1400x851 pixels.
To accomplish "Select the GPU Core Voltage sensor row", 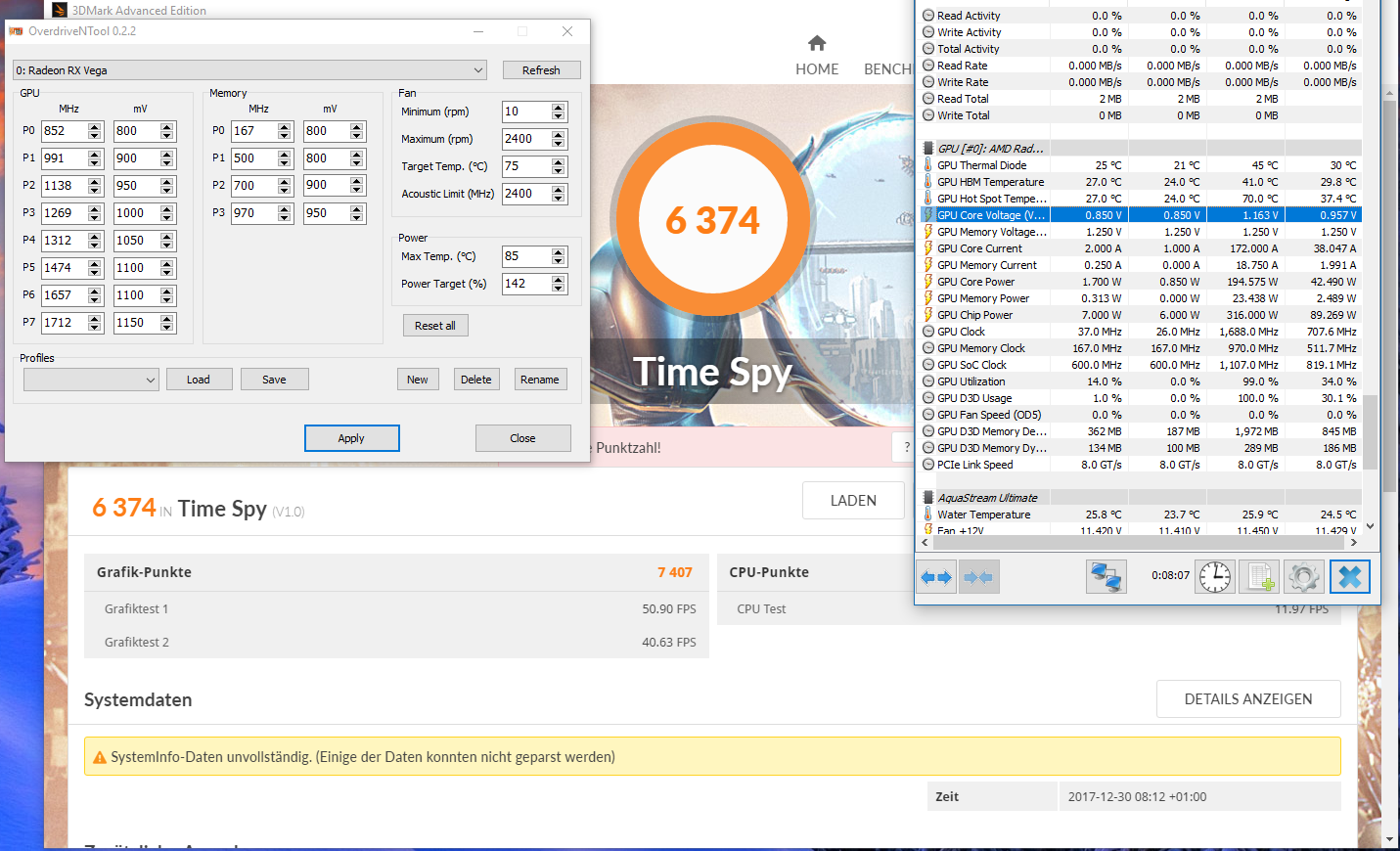I will tap(1140, 215).
